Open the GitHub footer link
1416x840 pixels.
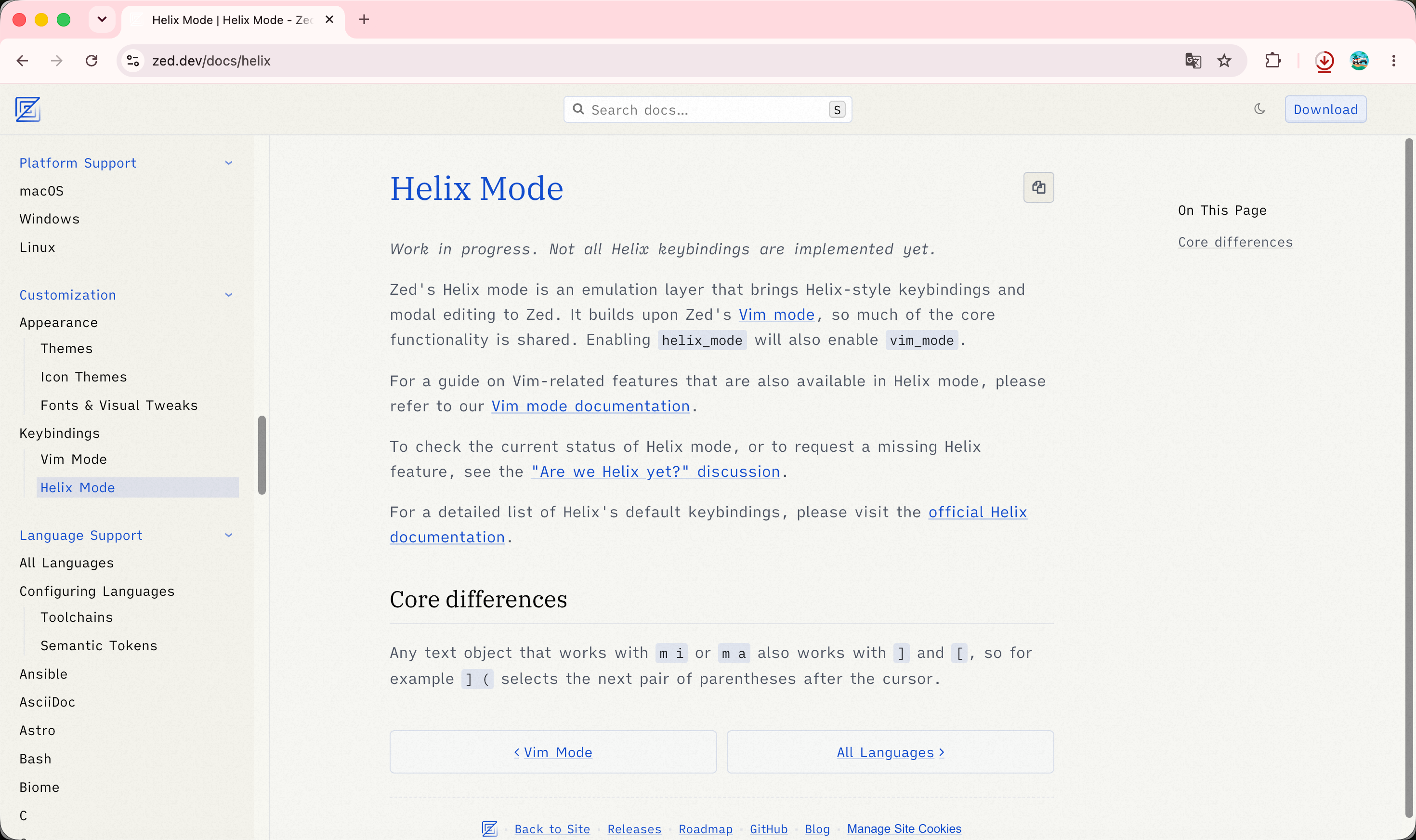pyautogui.click(x=769, y=829)
